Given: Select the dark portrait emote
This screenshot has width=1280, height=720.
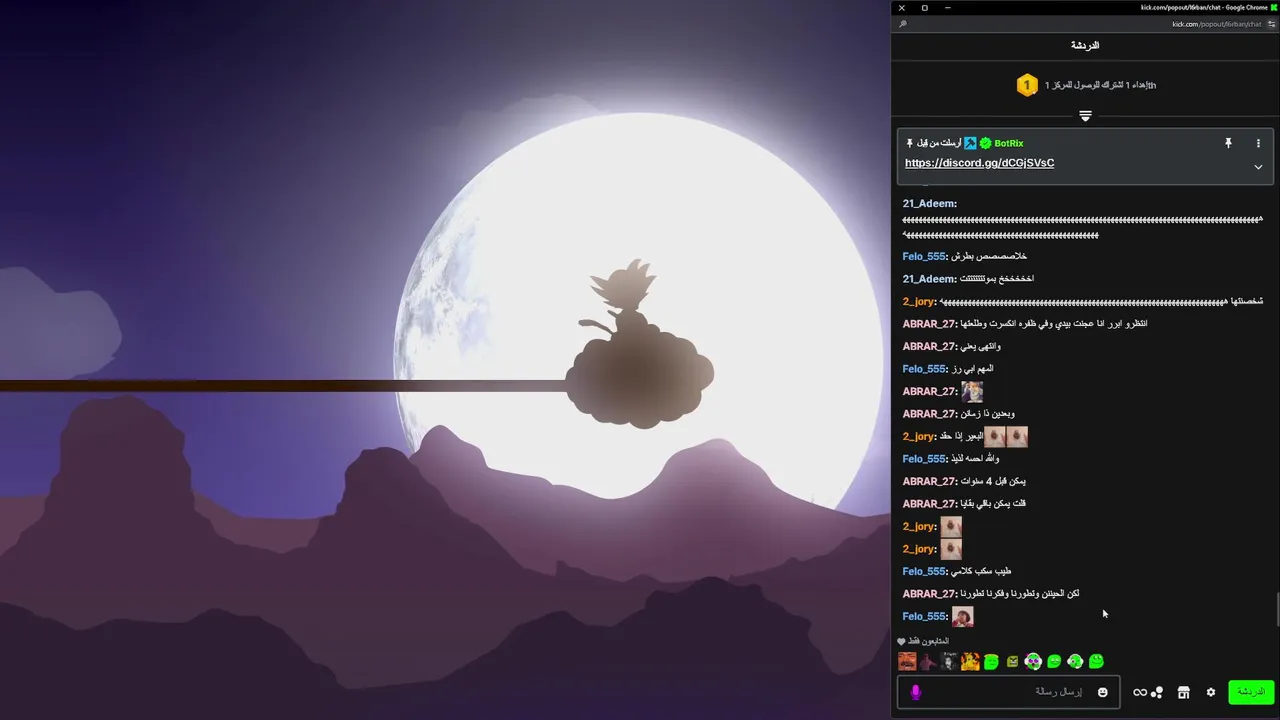Looking at the screenshot, I should 949,661.
